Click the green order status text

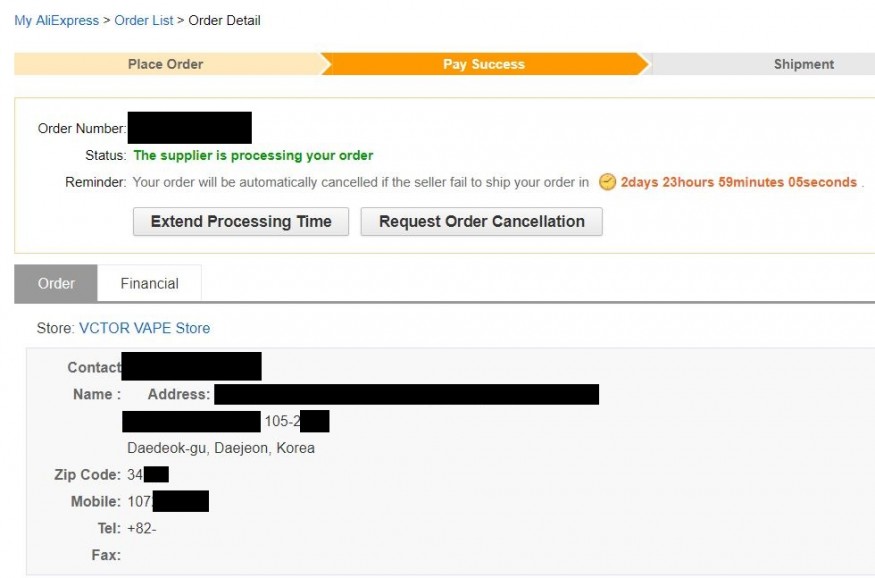253,156
